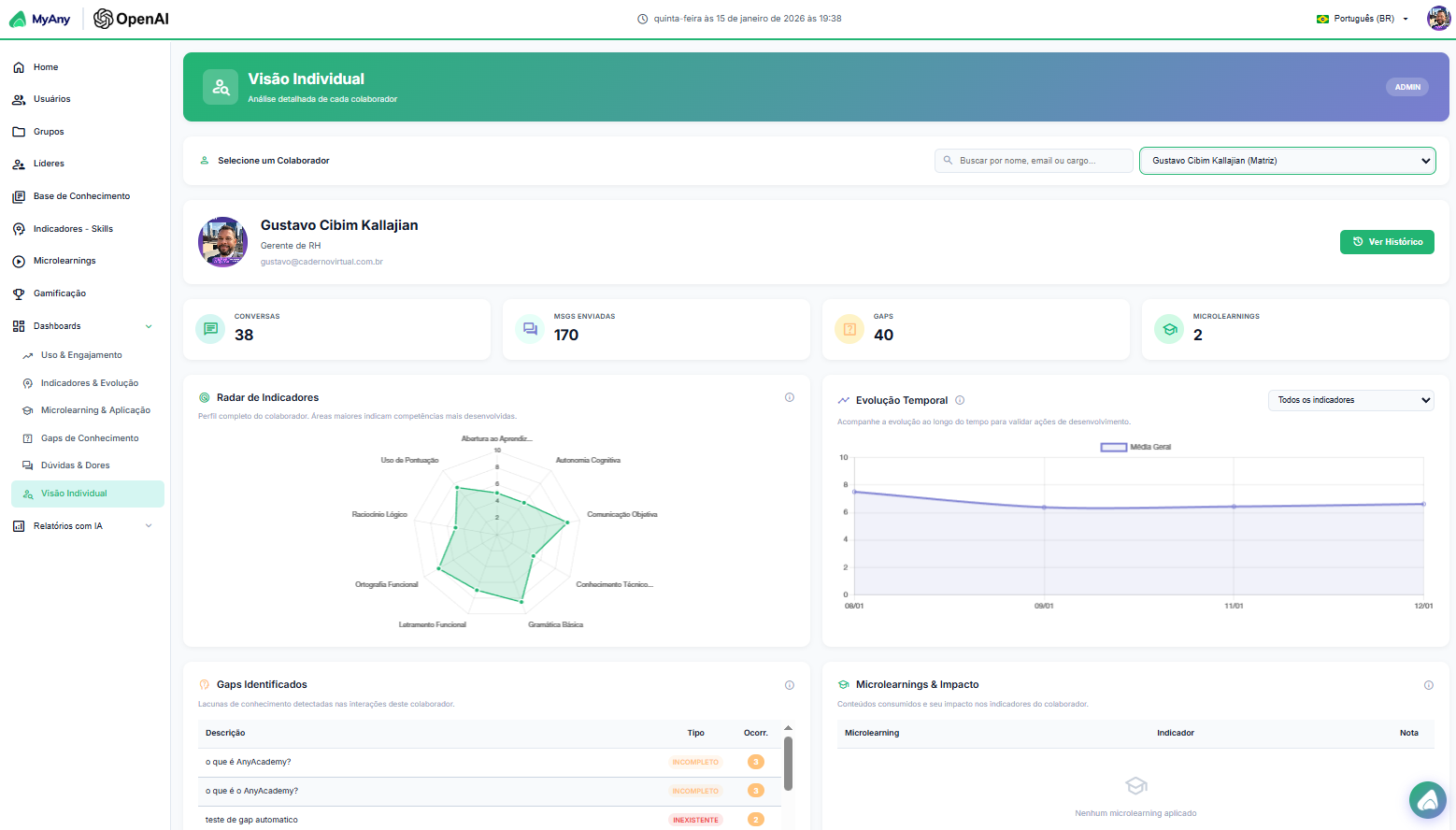The image size is (1456, 830).
Task: Select the Gamificação sidebar icon
Action: pos(18,293)
